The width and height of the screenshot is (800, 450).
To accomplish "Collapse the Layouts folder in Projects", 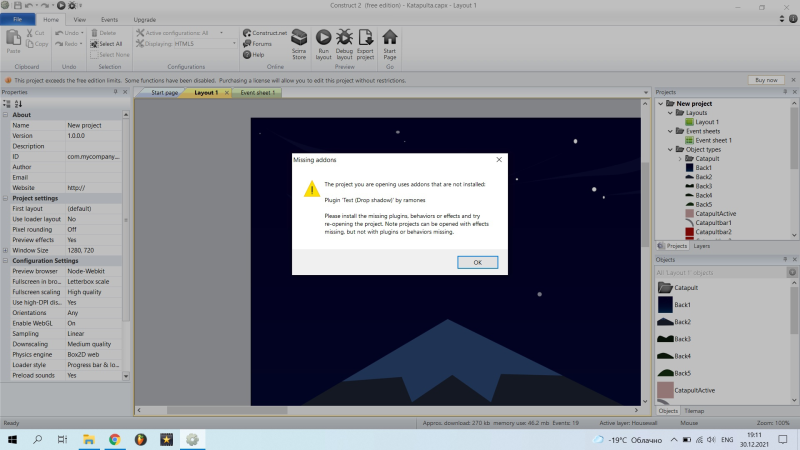I will (670, 113).
